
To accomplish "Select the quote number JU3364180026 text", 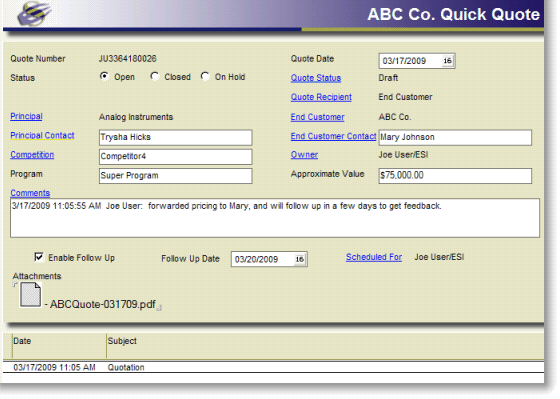I will pyautogui.click(x=128, y=59).
